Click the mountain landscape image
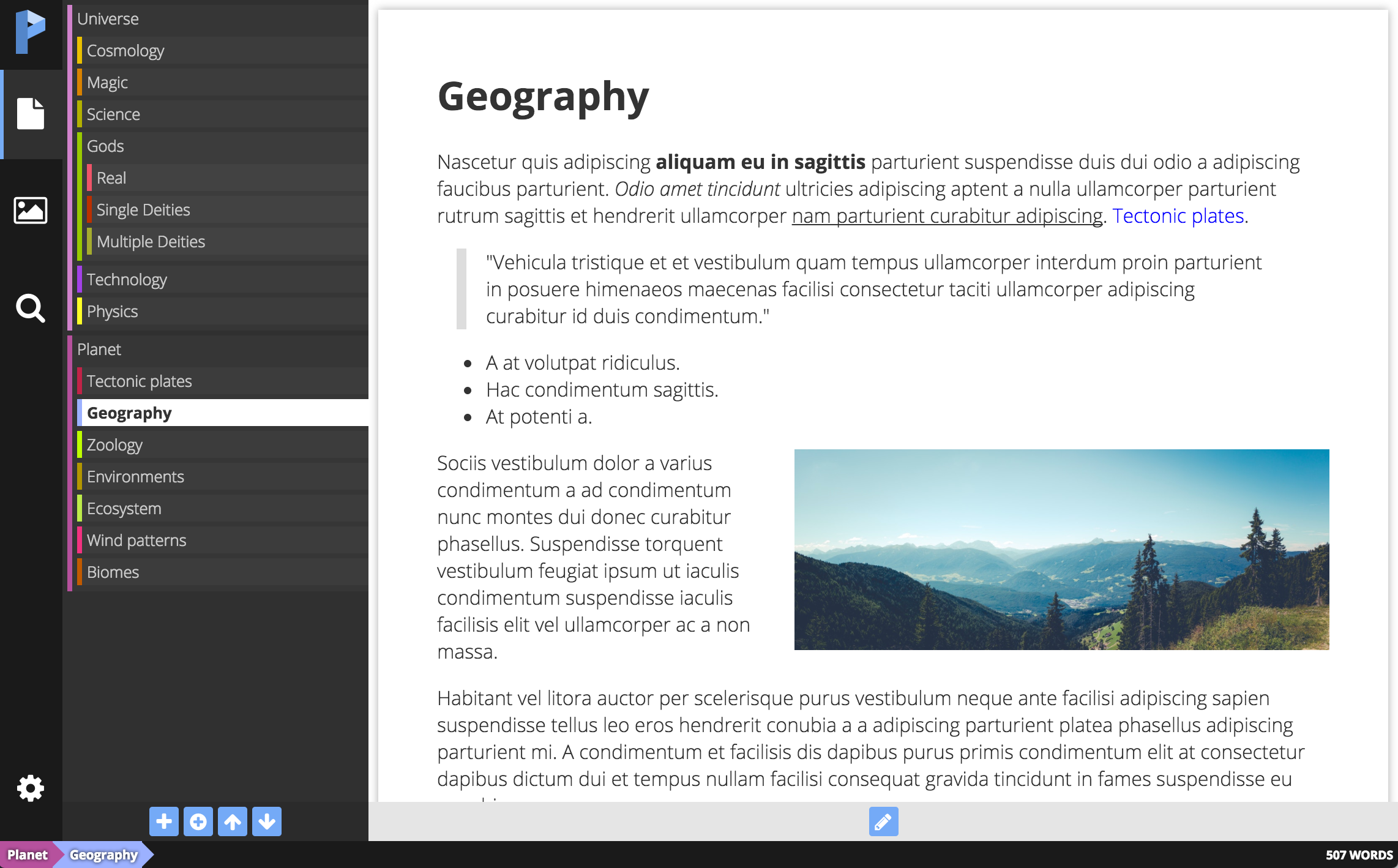The height and width of the screenshot is (868, 1398). tap(1061, 549)
